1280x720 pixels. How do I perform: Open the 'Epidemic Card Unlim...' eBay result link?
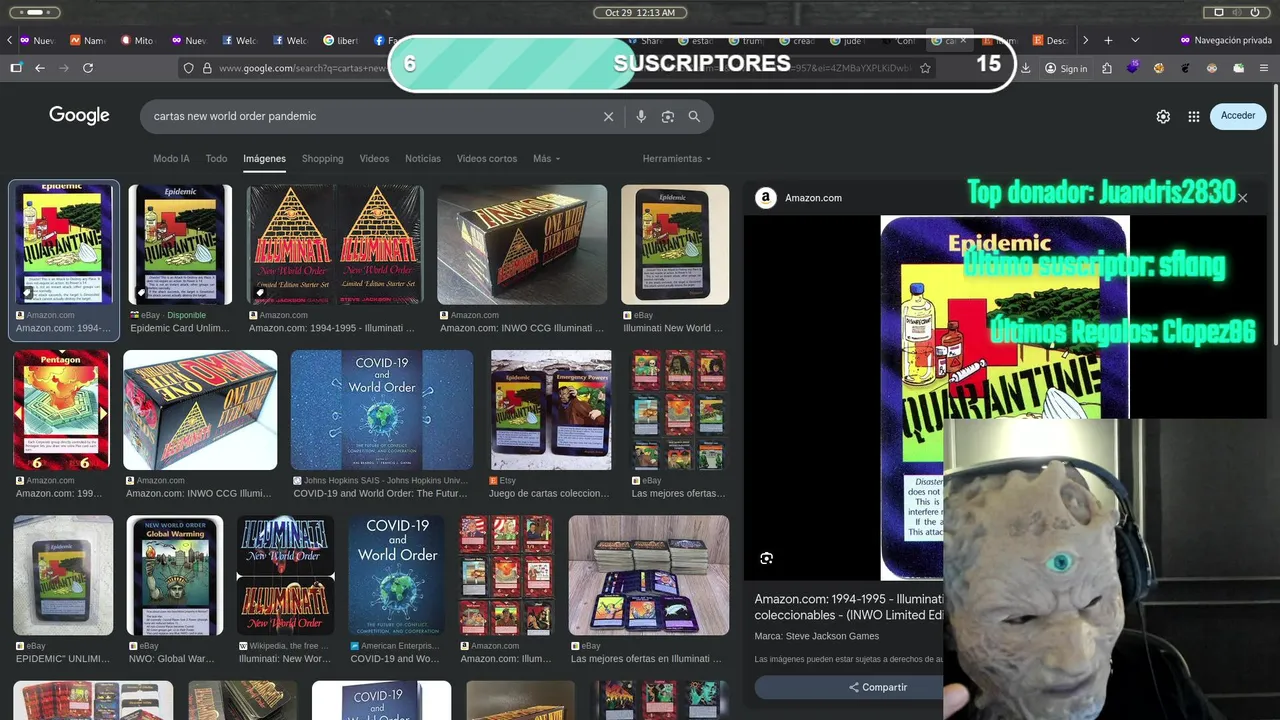[180, 328]
